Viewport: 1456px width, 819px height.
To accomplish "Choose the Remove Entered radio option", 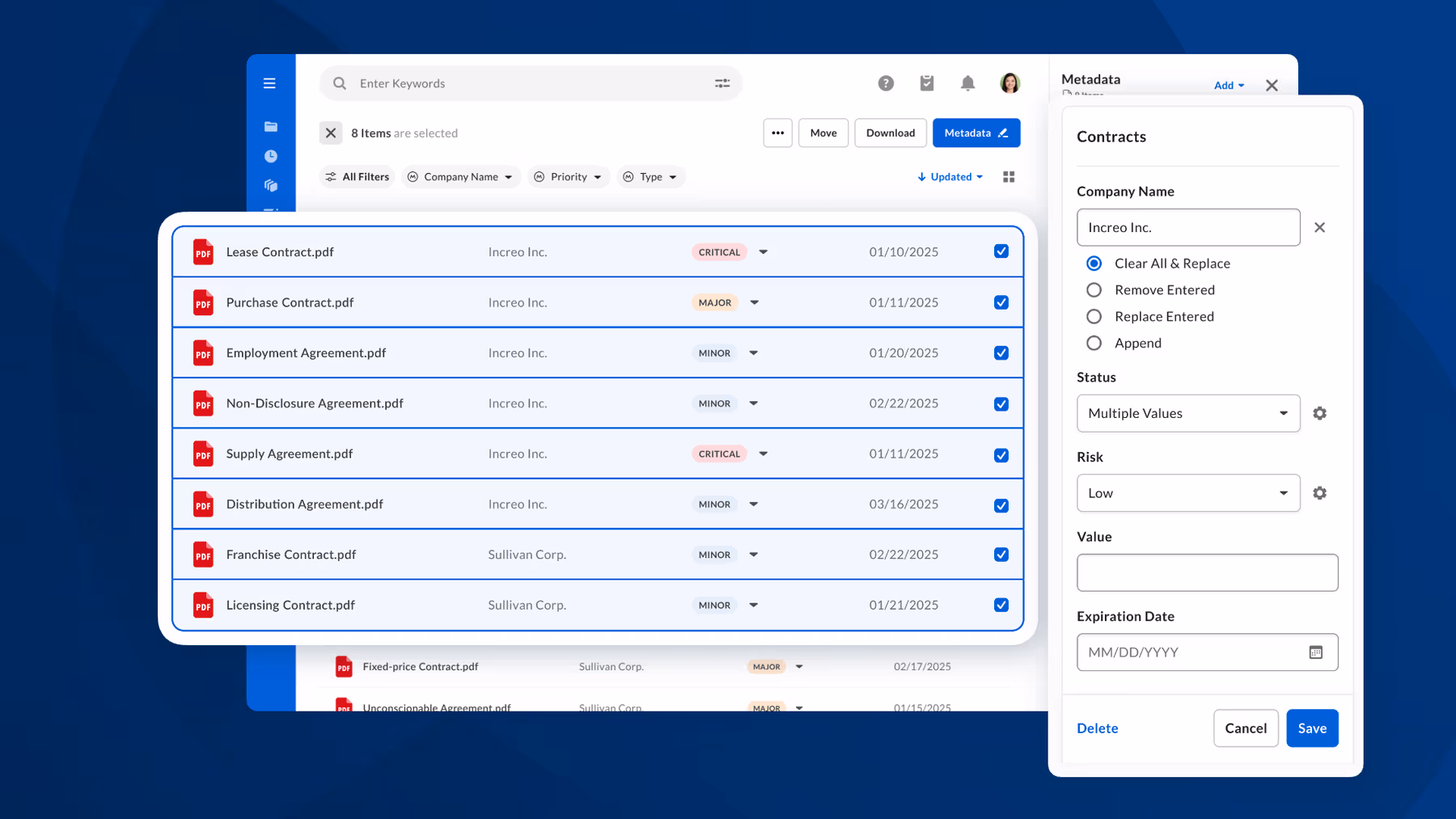I will coord(1094,290).
